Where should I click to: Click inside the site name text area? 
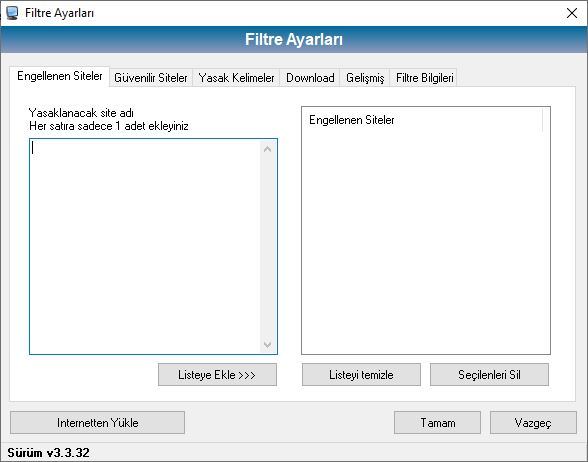point(145,246)
